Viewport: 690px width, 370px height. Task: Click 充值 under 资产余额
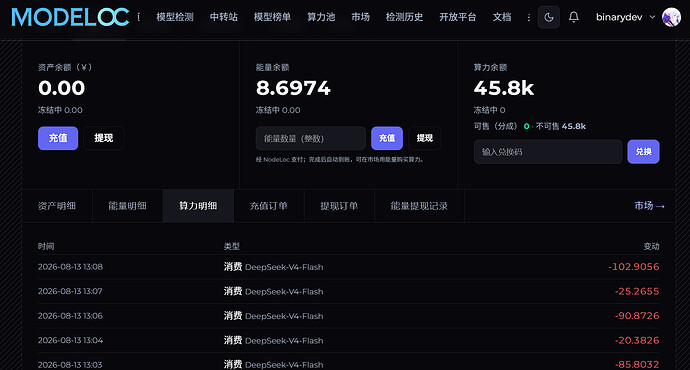click(58, 138)
